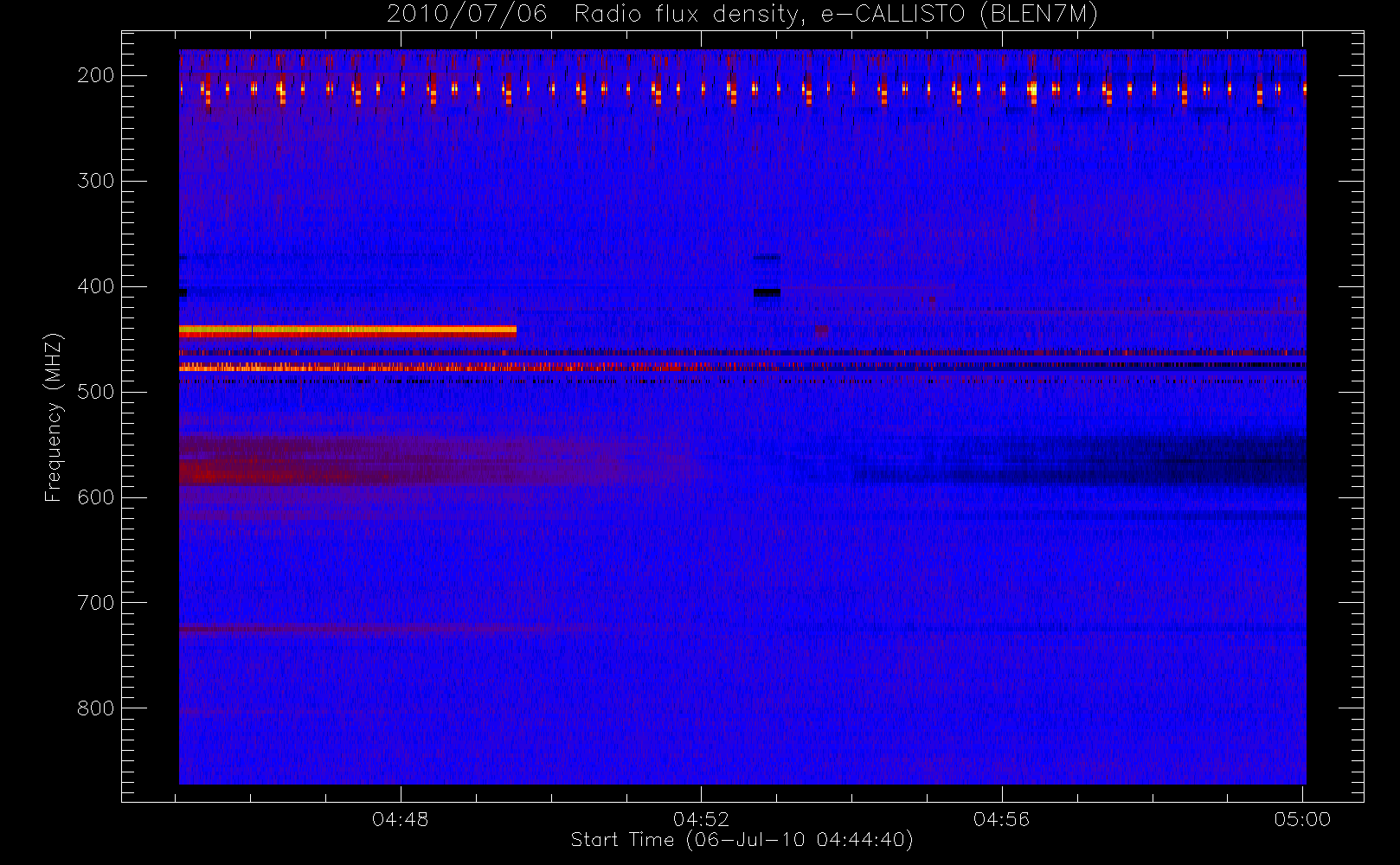Click the 400 frequency tick label

[x=96, y=286]
